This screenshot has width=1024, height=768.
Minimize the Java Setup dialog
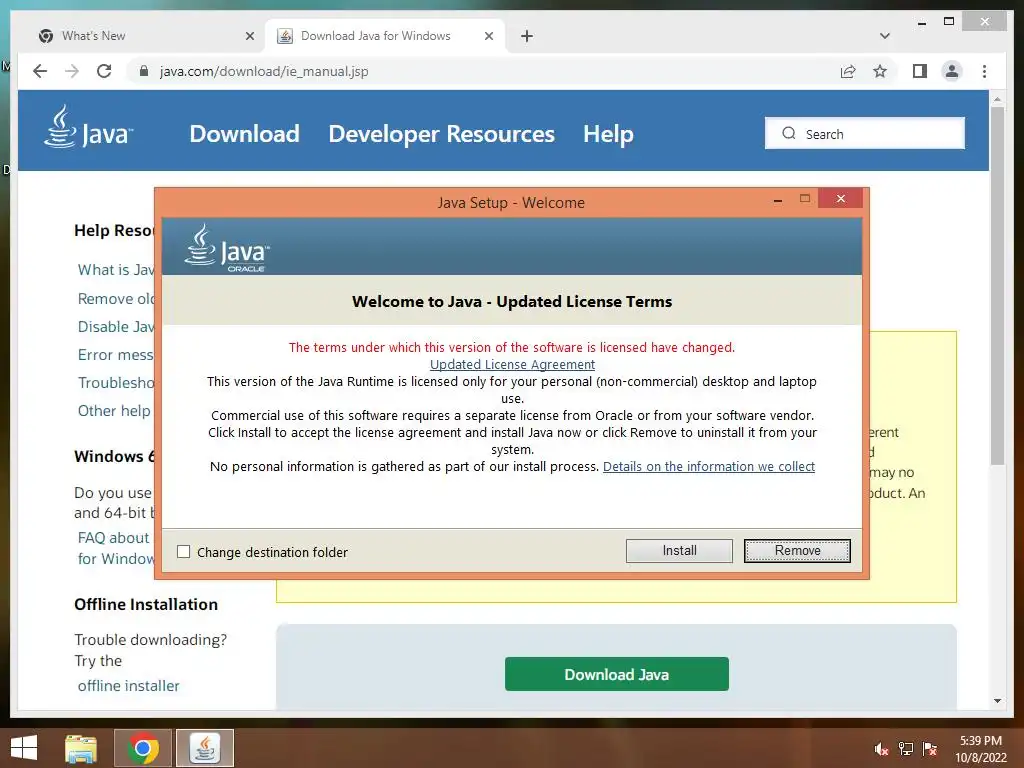point(777,200)
